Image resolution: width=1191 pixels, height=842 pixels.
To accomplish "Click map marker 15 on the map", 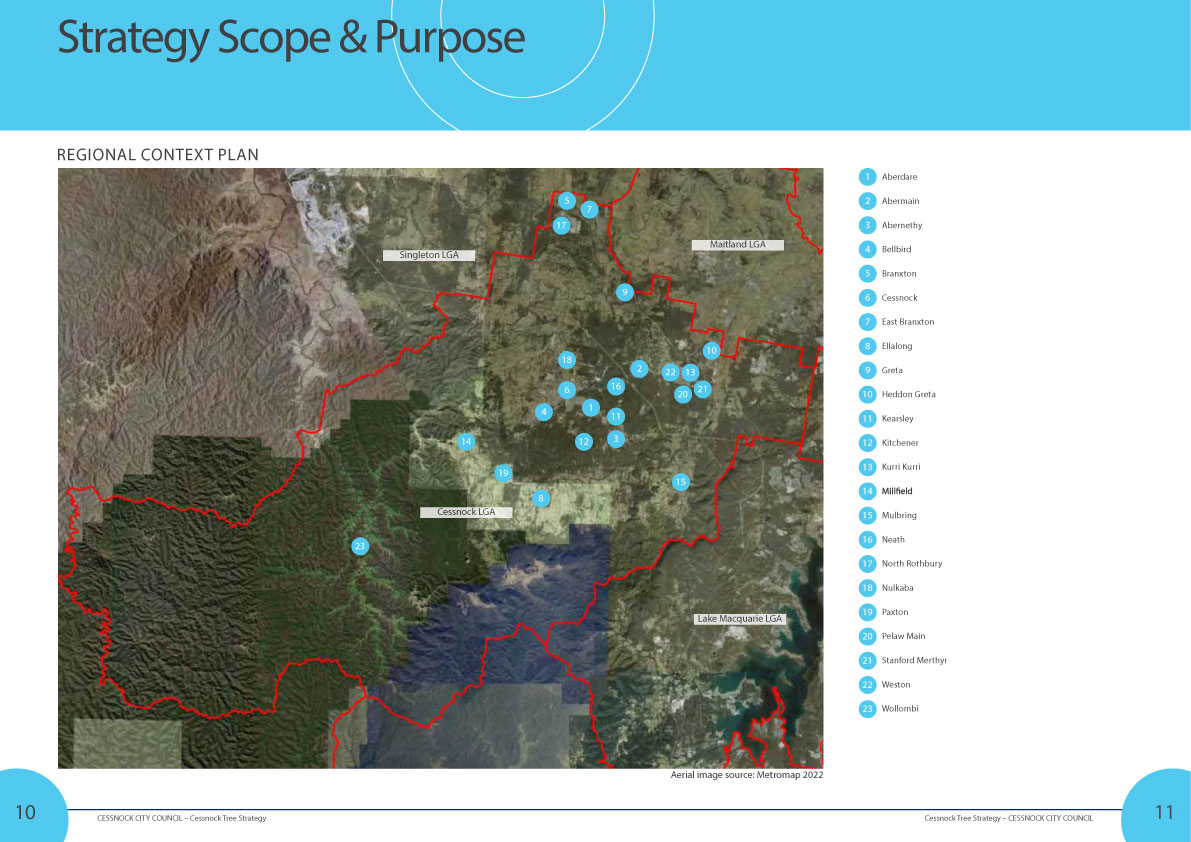I will click(681, 481).
